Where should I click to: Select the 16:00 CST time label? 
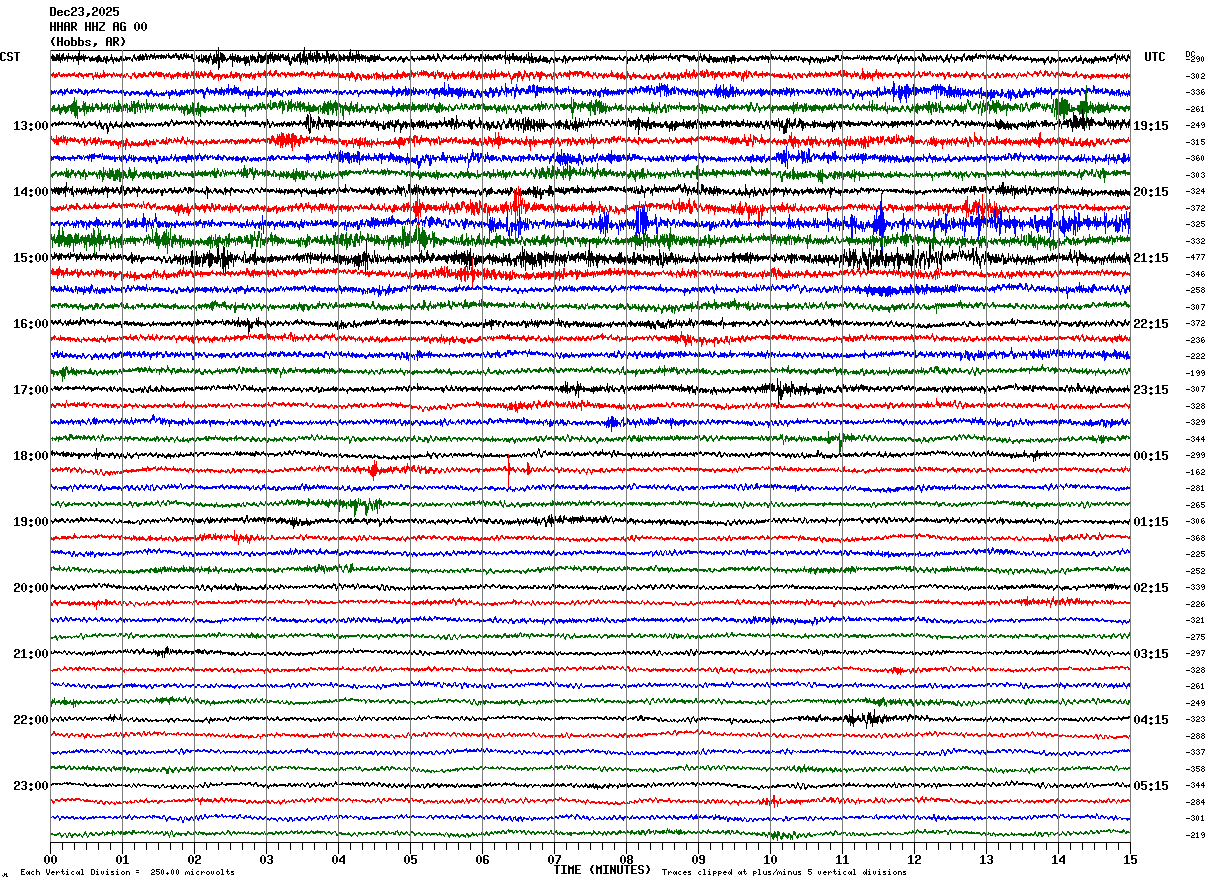click(30, 324)
